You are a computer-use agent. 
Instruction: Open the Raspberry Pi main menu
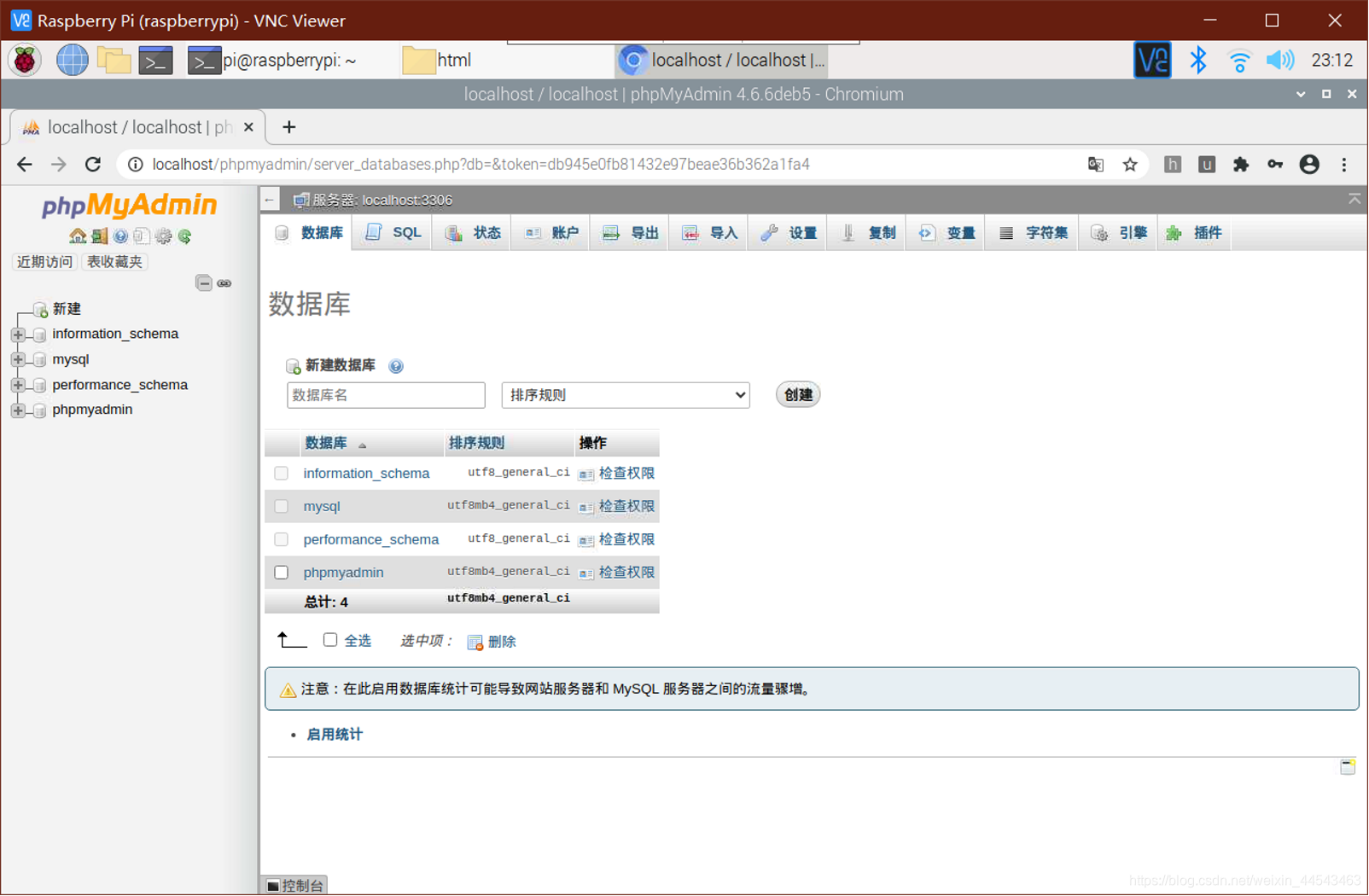click(x=25, y=61)
